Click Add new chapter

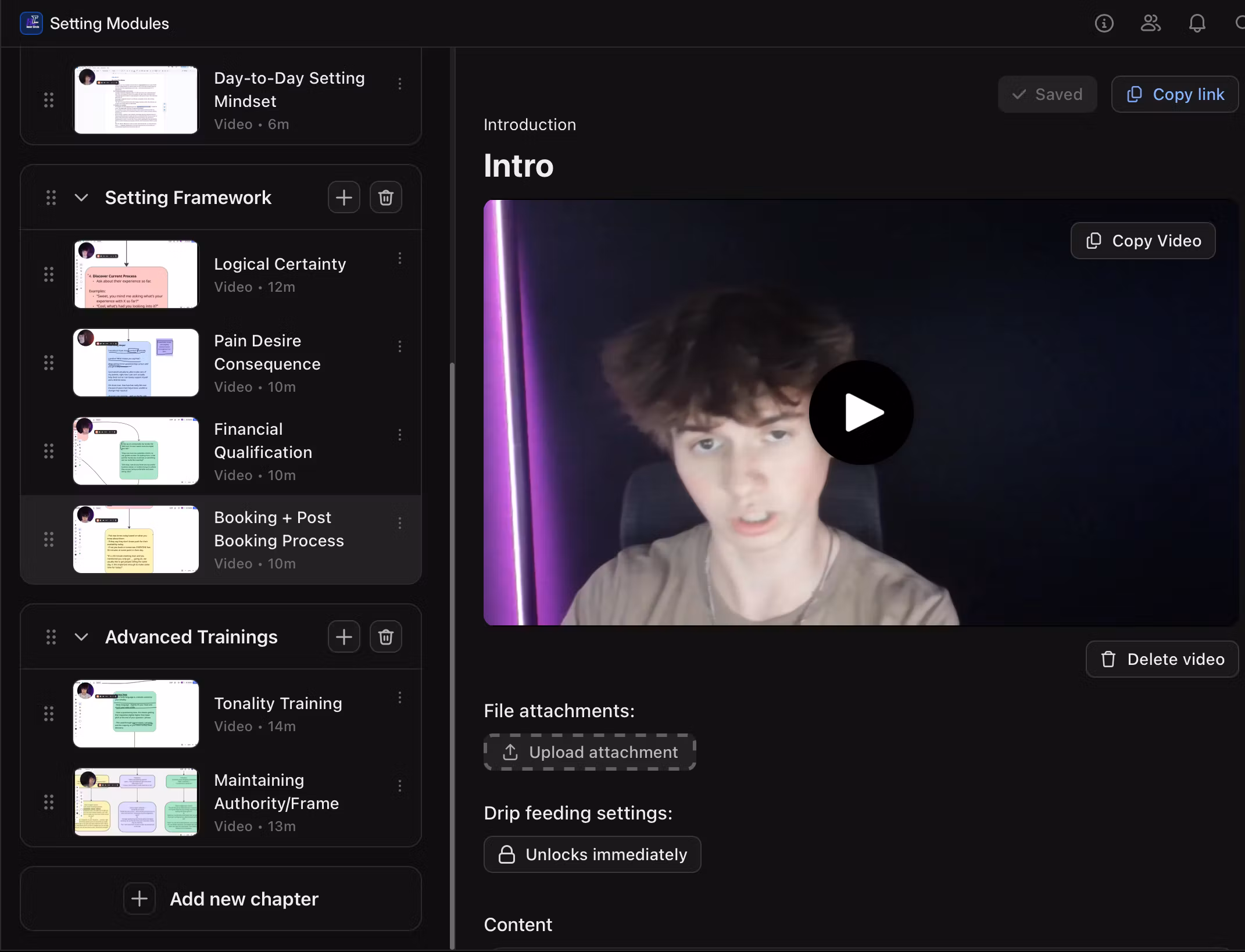click(221, 899)
